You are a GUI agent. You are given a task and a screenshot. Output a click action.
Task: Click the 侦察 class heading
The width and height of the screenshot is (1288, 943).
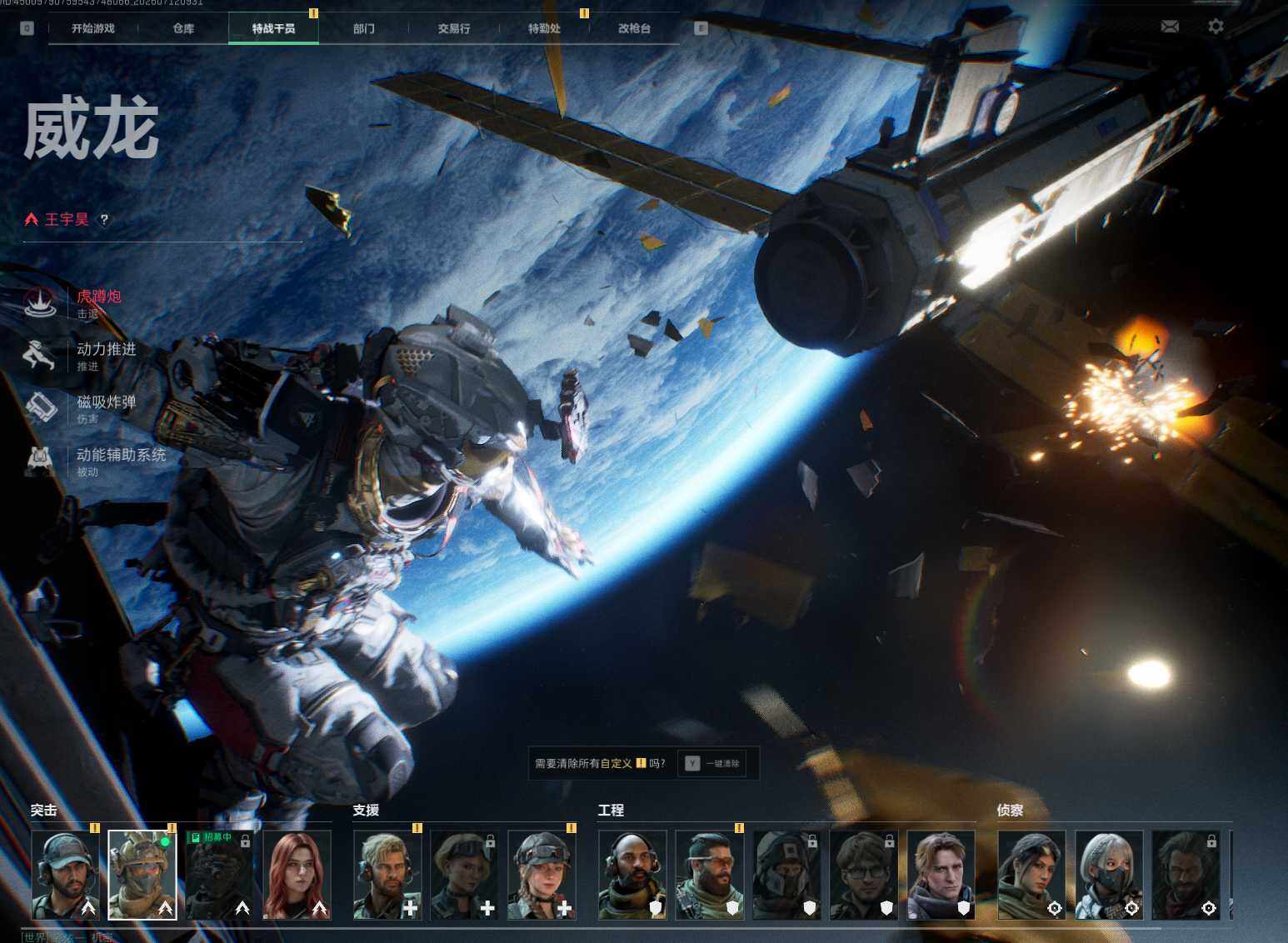click(x=1010, y=810)
